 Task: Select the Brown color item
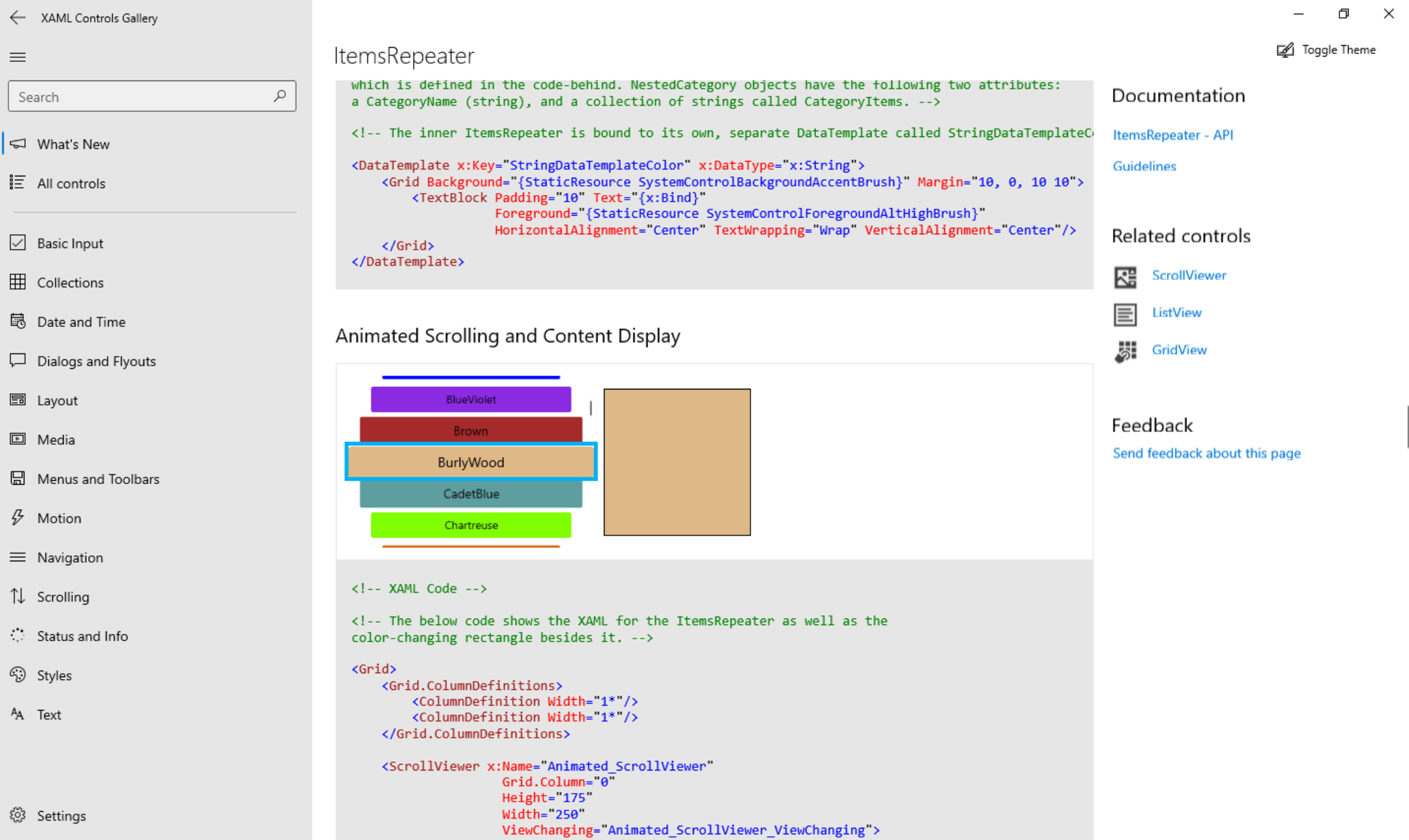tap(471, 430)
